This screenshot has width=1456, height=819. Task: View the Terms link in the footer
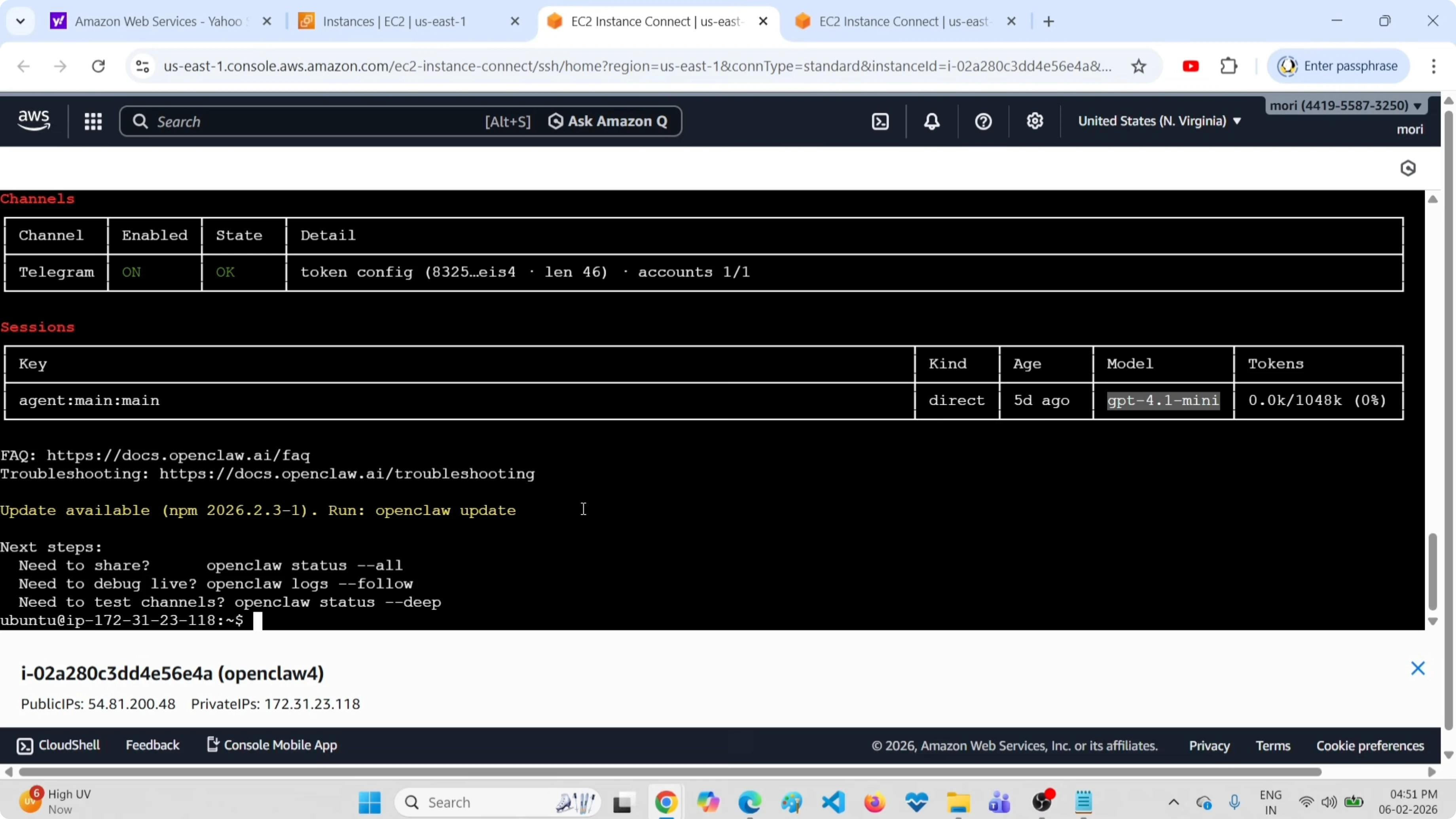pyautogui.click(x=1273, y=745)
